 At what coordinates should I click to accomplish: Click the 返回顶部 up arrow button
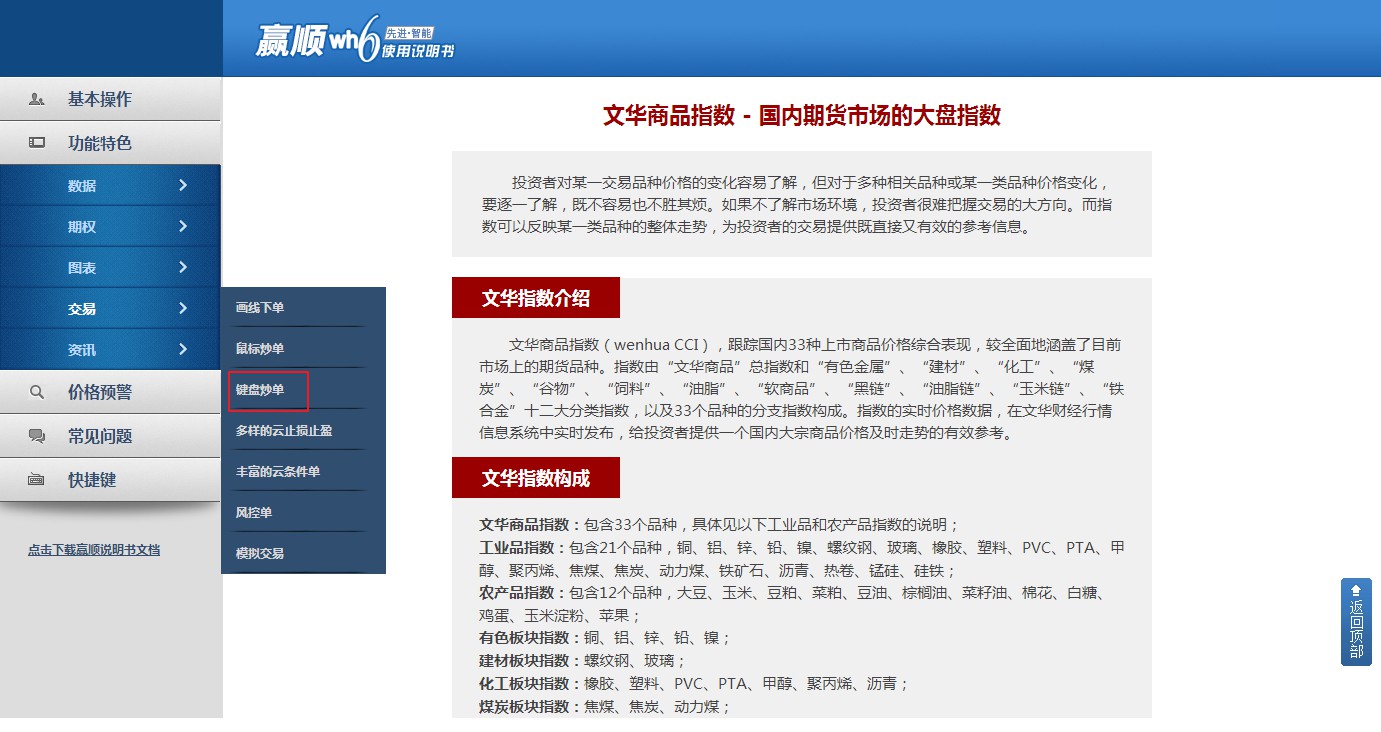[x=1355, y=621]
